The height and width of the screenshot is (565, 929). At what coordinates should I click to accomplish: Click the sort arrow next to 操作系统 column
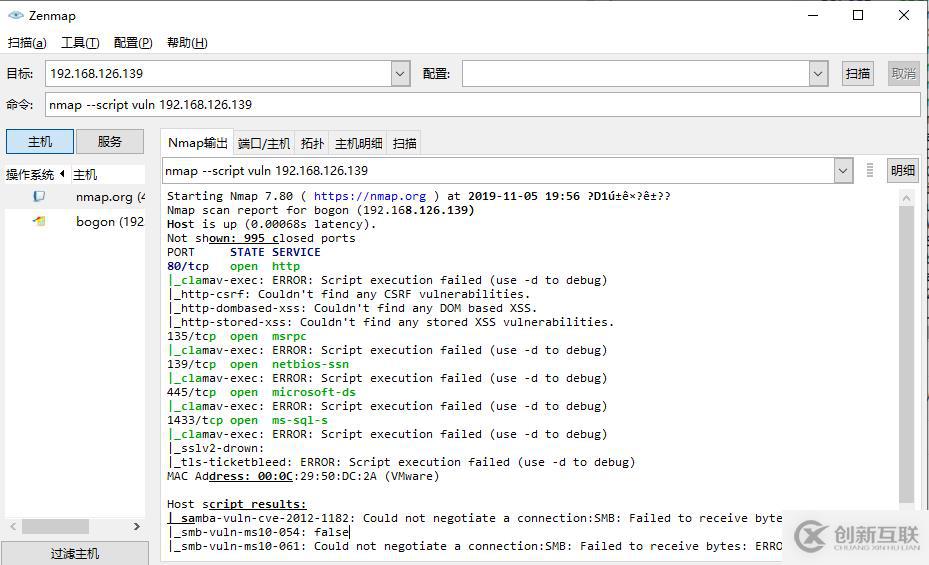62,174
